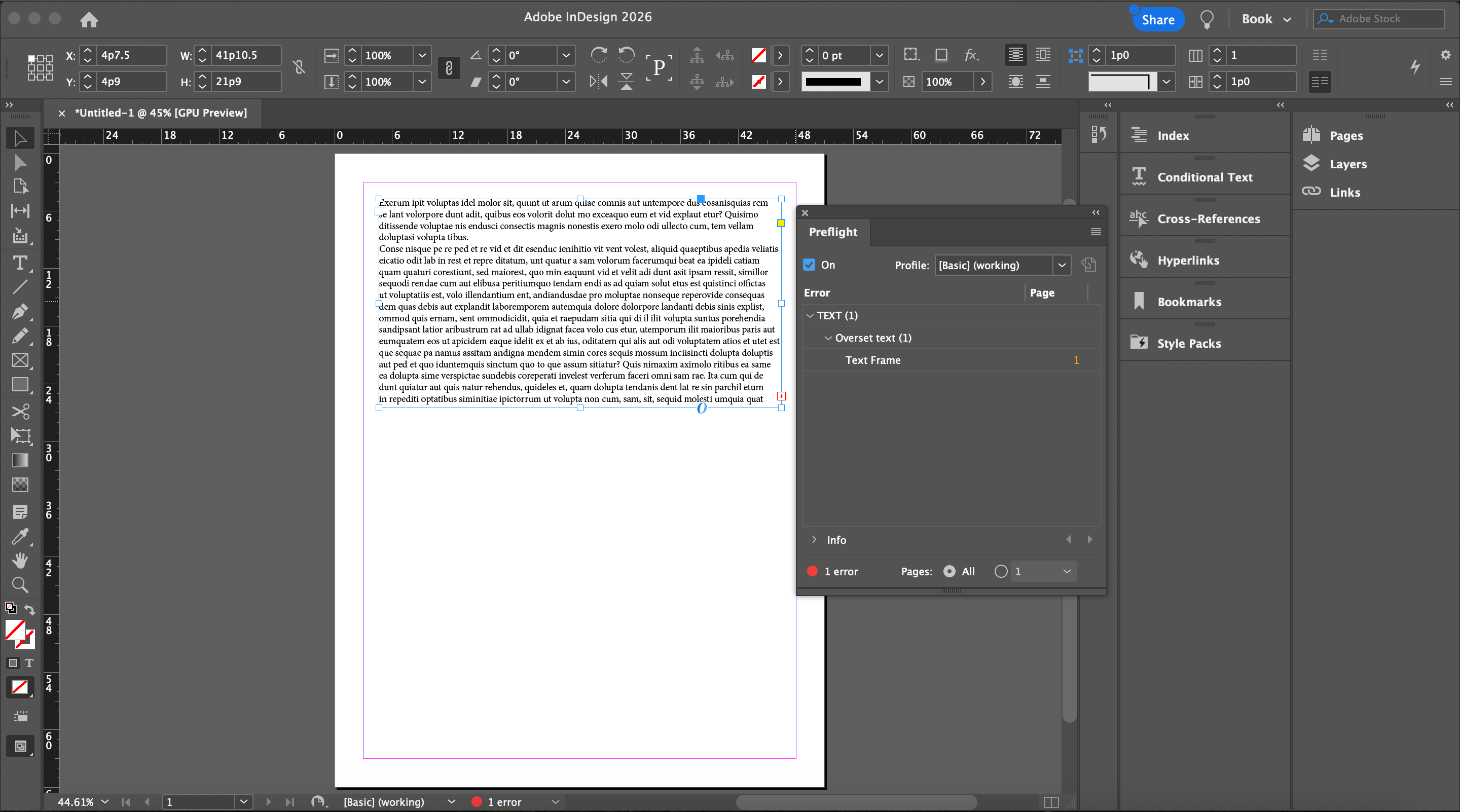The width and height of the screenshot is (1460, 812).
Task: Click the home icon
Action: (89, 20)
